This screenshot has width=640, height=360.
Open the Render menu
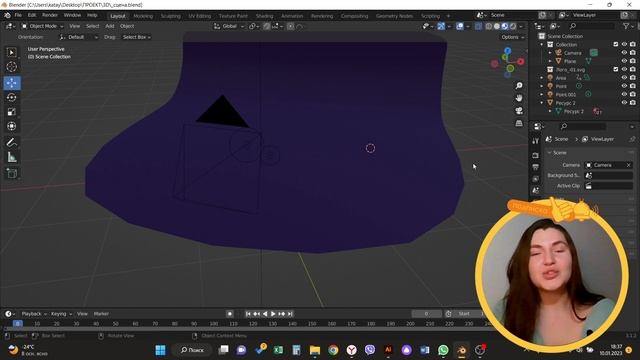pyautogui.click(x=50, y=15)
